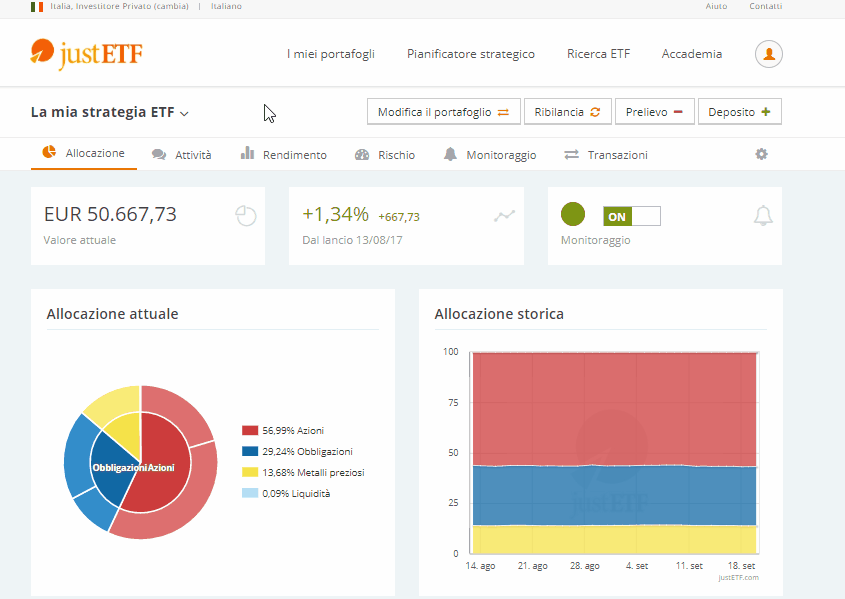
Task: Click the trend line icon beside performance
Action: pos(504,216)
